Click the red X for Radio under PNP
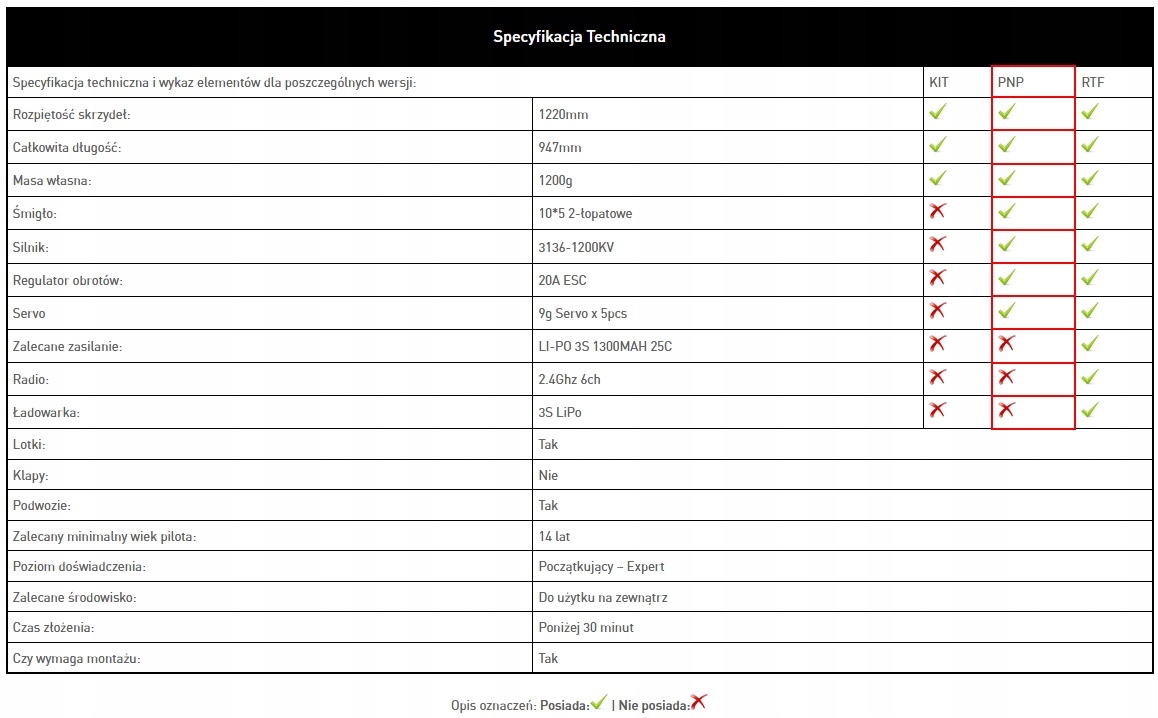 click(1006, 377)
